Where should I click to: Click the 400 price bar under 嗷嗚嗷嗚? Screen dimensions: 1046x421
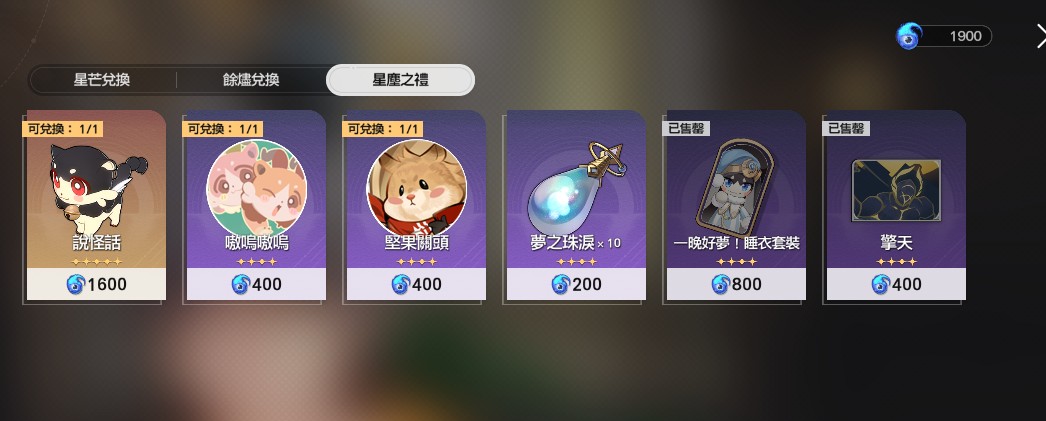[256, 284]
